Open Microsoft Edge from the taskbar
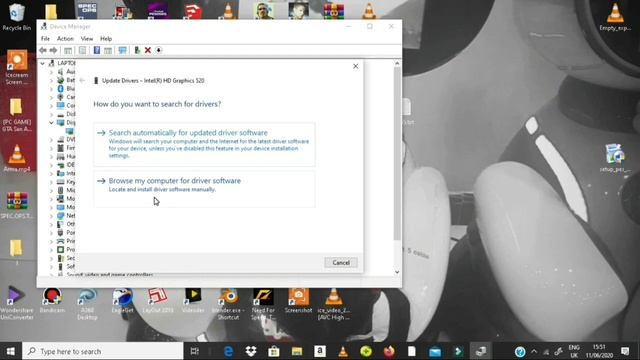The width and height of the screenshot is (640, 360). pyautogui.click(x=229, y=351)
